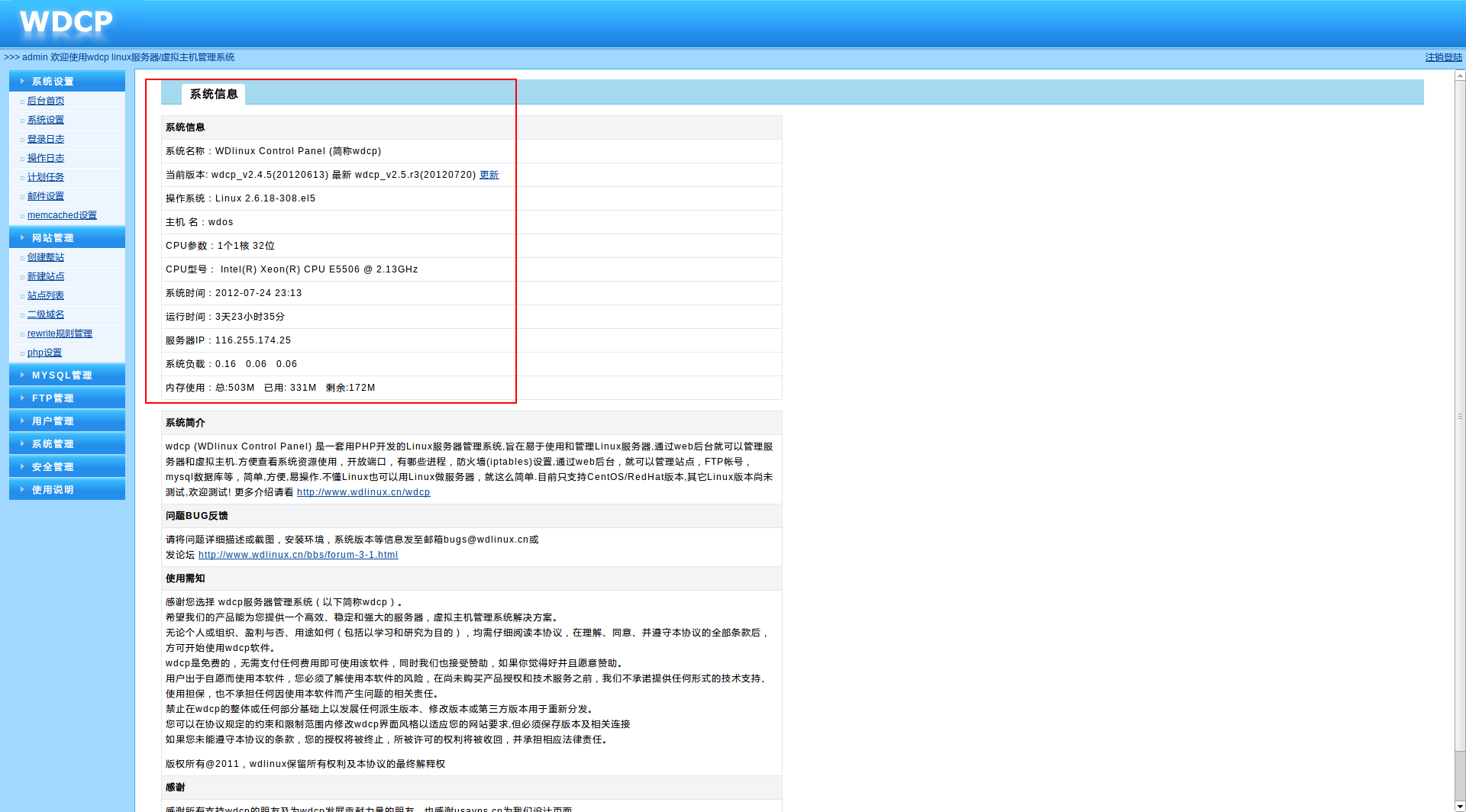The height and width of the screenshot is (812, 1466).
Task: Click the arrow icon beside 网站管理 header
Action: point(21,237)
